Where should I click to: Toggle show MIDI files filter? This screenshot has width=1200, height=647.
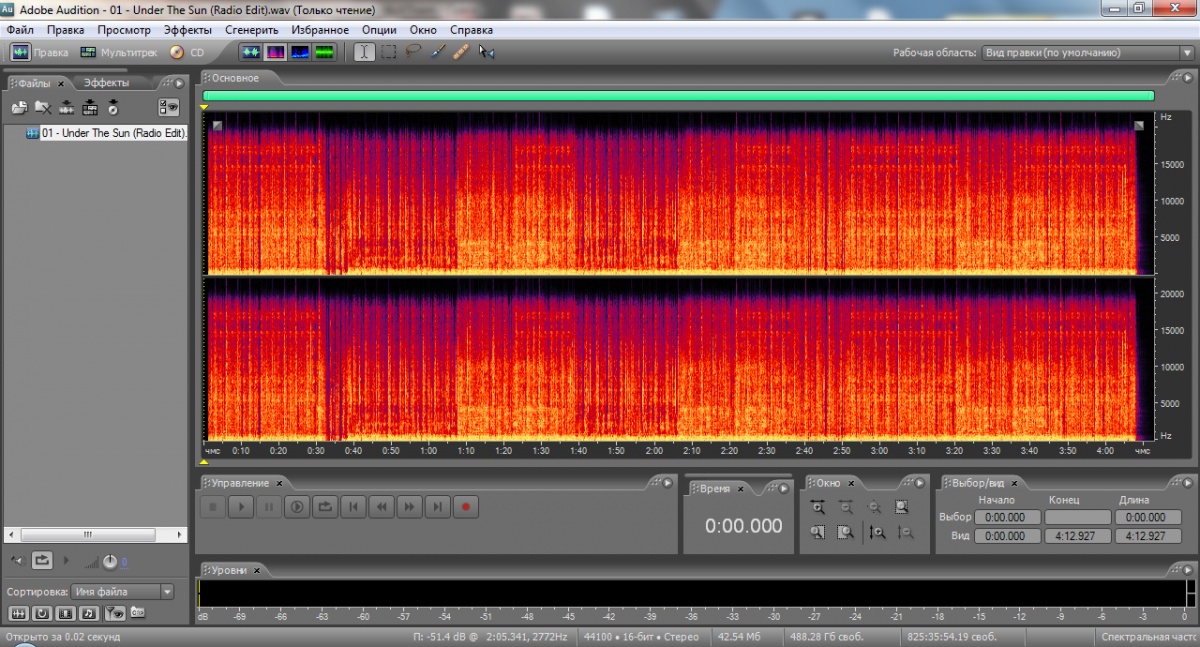[90, 612]
